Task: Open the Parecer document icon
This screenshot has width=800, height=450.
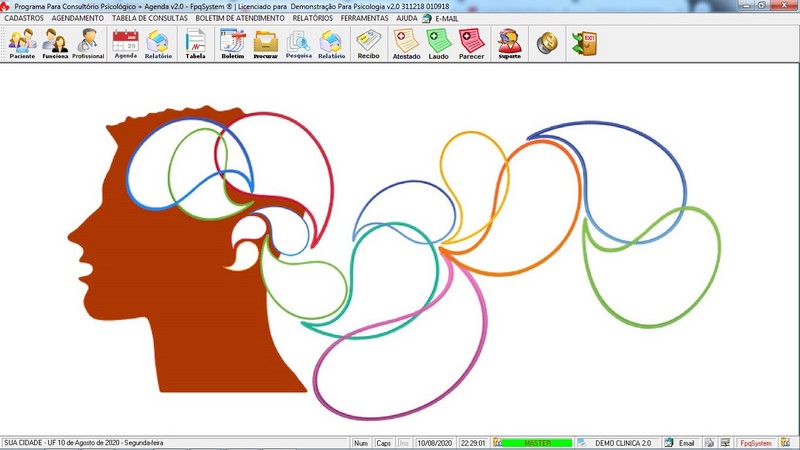Action: (471, 43)
